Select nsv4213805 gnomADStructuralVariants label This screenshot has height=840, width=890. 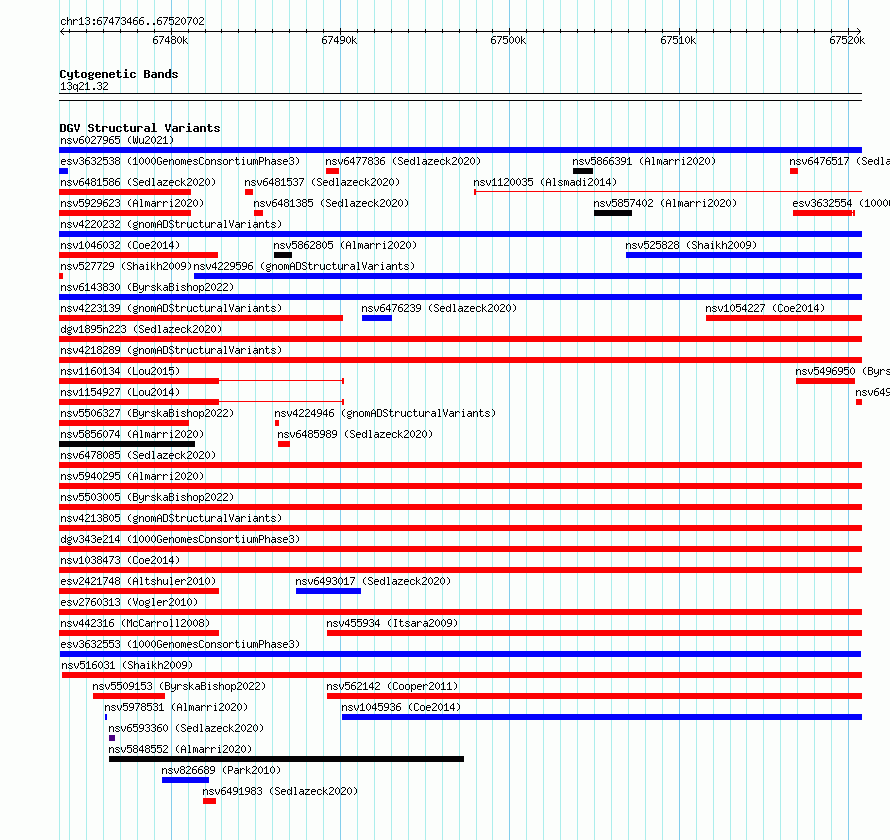[171, 518]
